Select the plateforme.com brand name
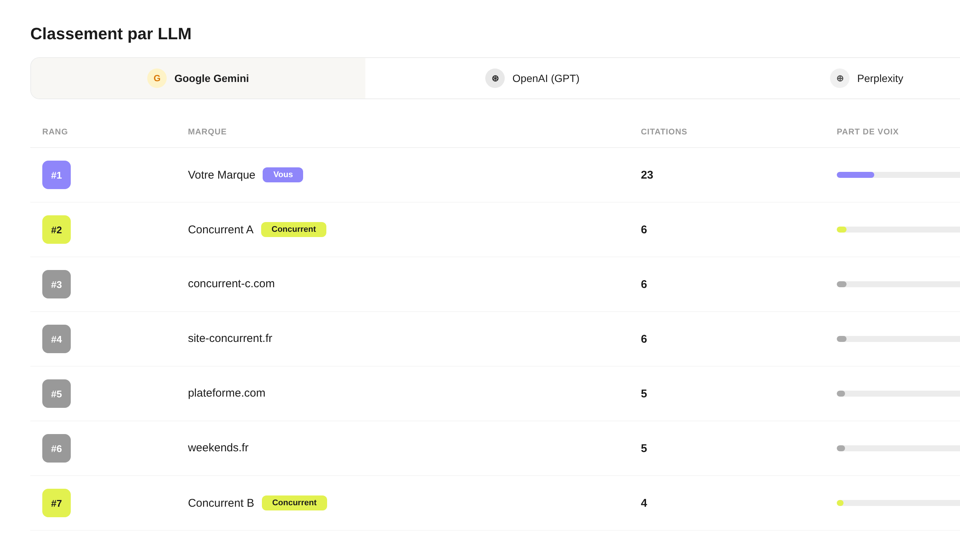 tap(227, 393)
